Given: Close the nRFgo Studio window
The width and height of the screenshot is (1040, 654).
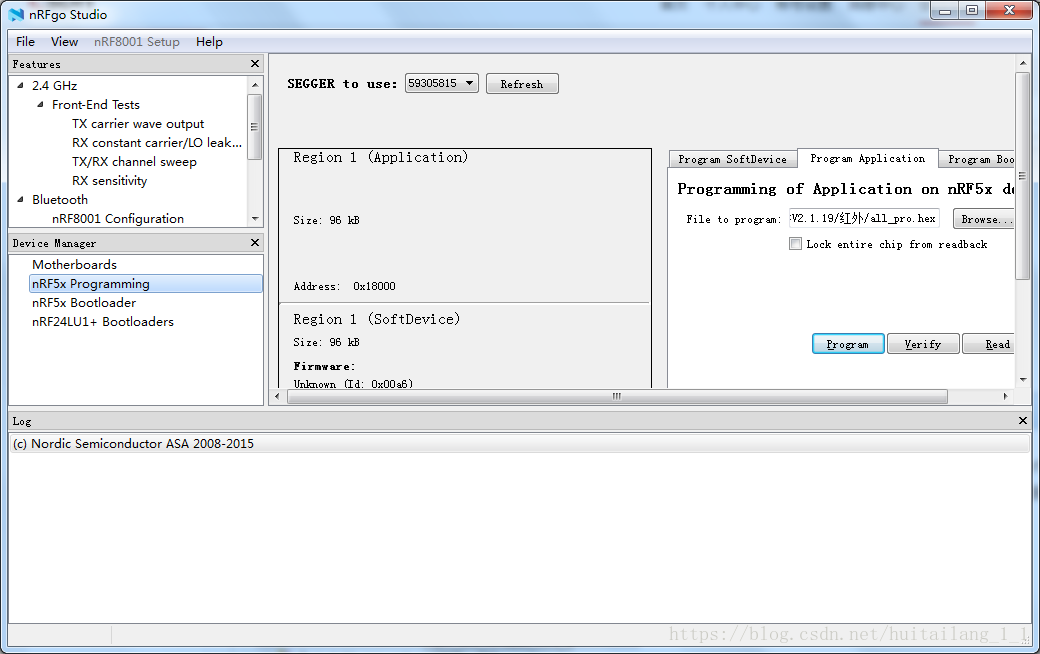Looking at the screenshot, I should tap(1009, 10).
